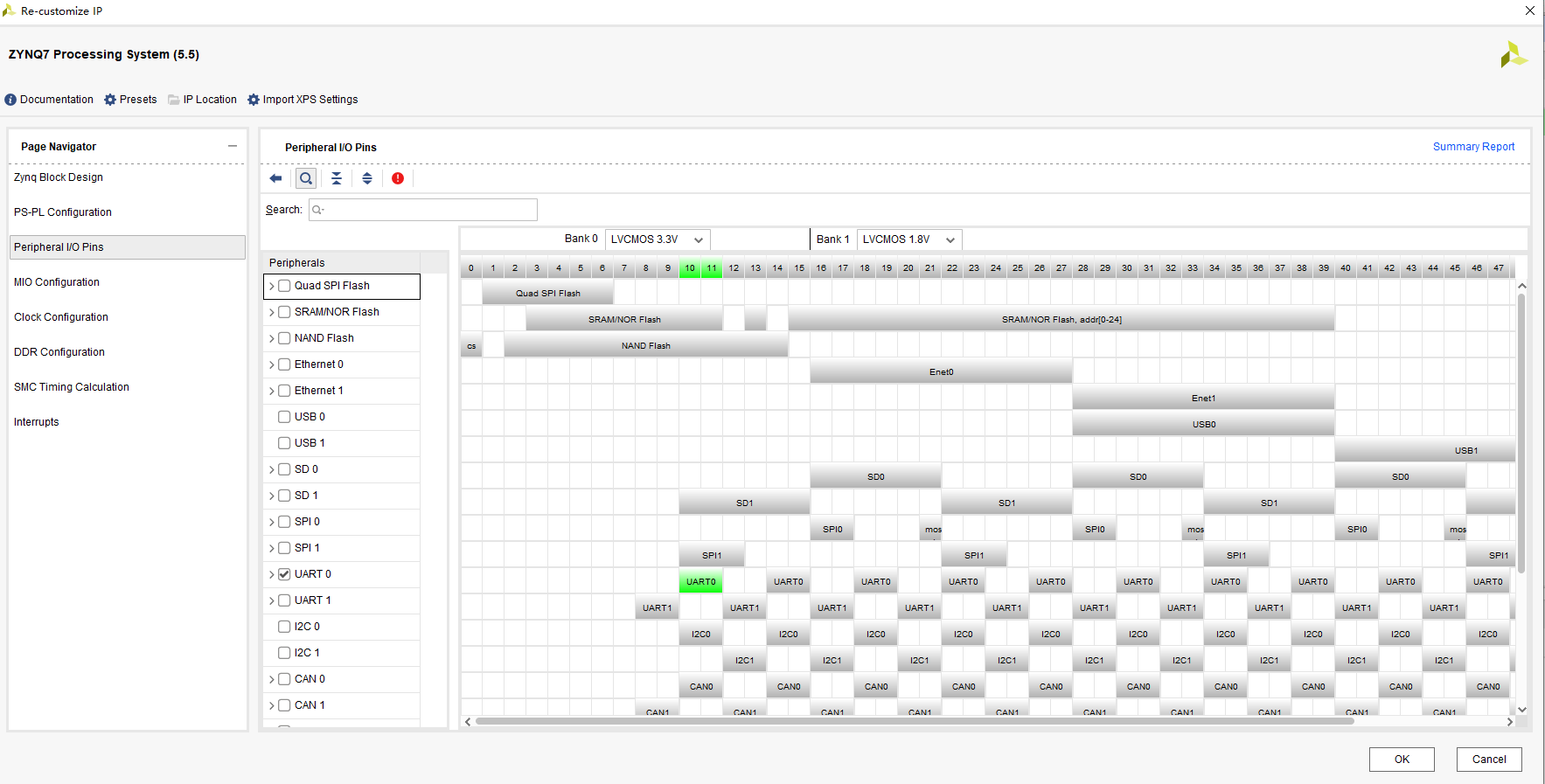The width and height of the screenshot is (1545, 784).
Task: Click the highlighted MIO pin 10 header
Action: tap(690, 268)
